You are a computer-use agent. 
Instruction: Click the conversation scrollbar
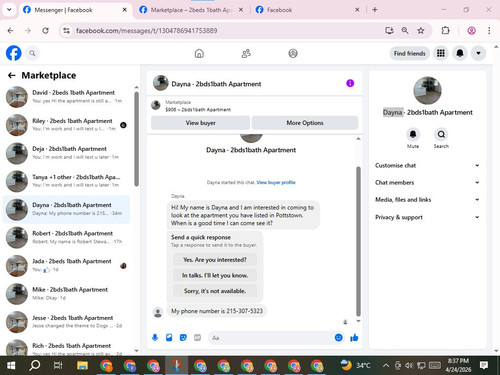358,241
